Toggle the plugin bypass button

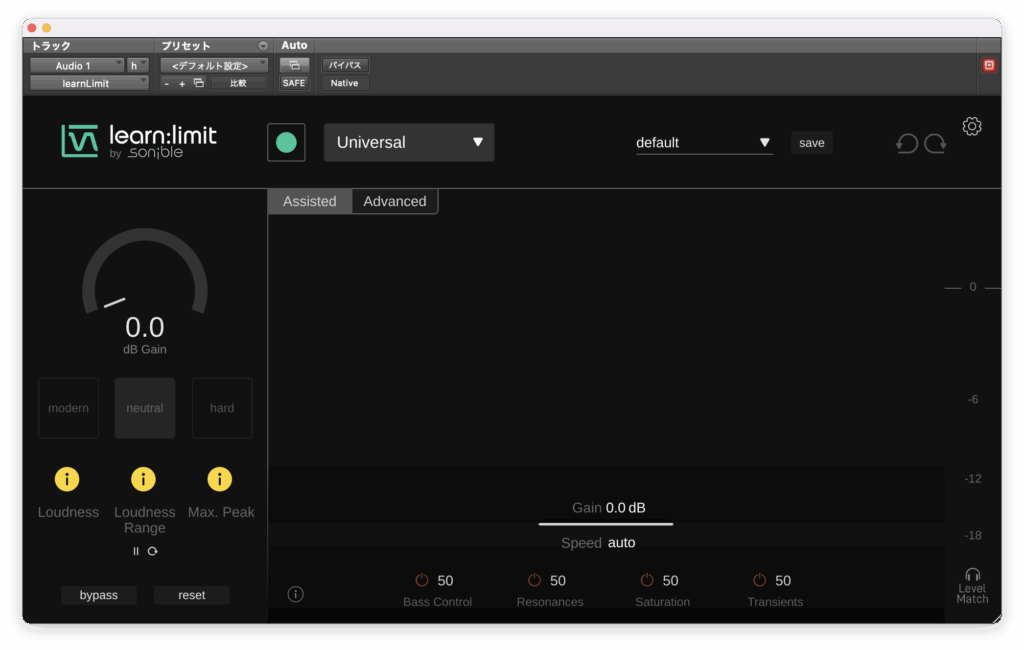point(99,595)
